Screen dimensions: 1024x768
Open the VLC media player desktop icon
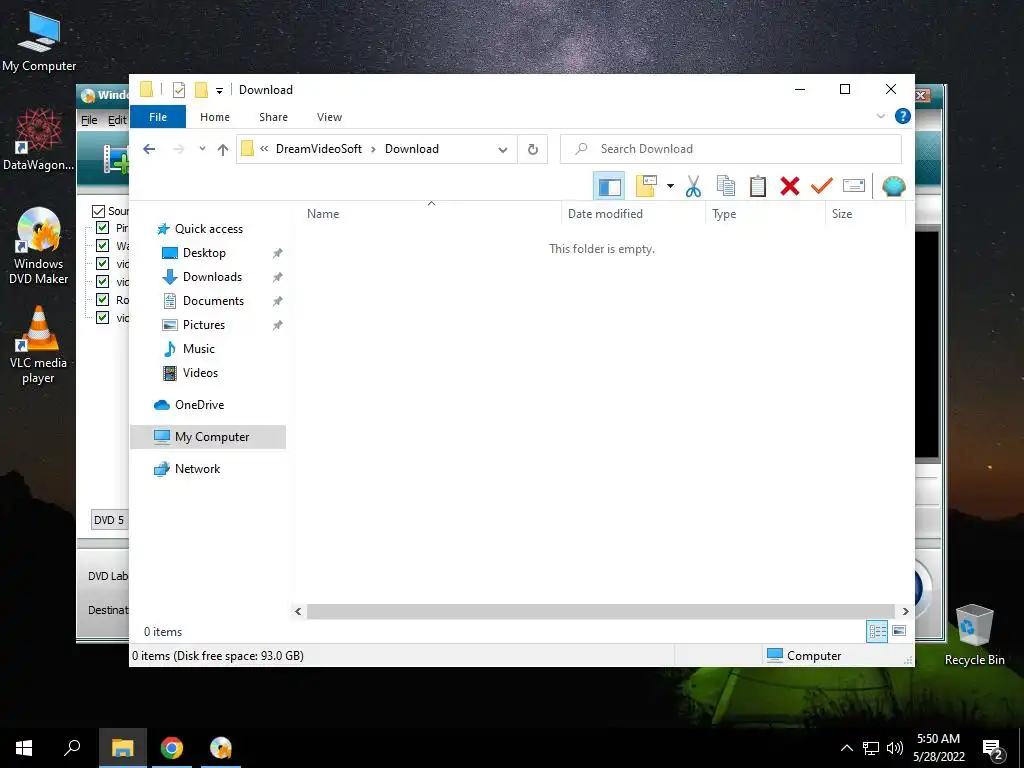[39, 345]
